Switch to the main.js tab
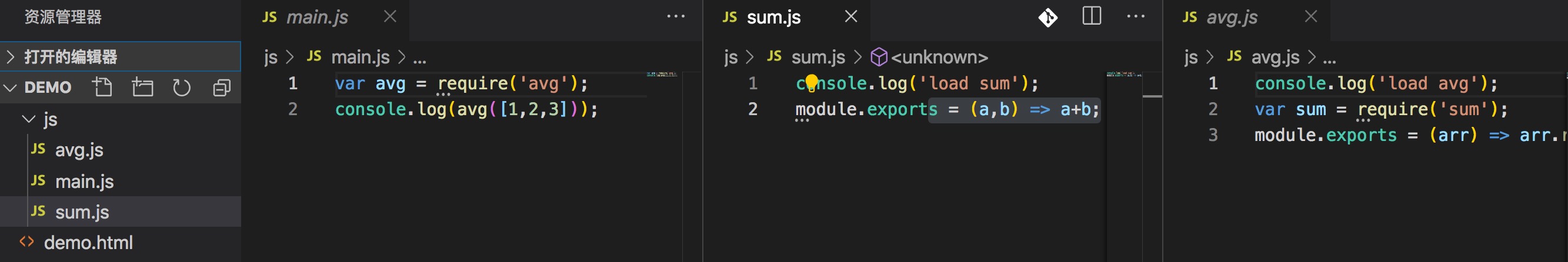The image size is (1568, 262). tap(316, 17)
